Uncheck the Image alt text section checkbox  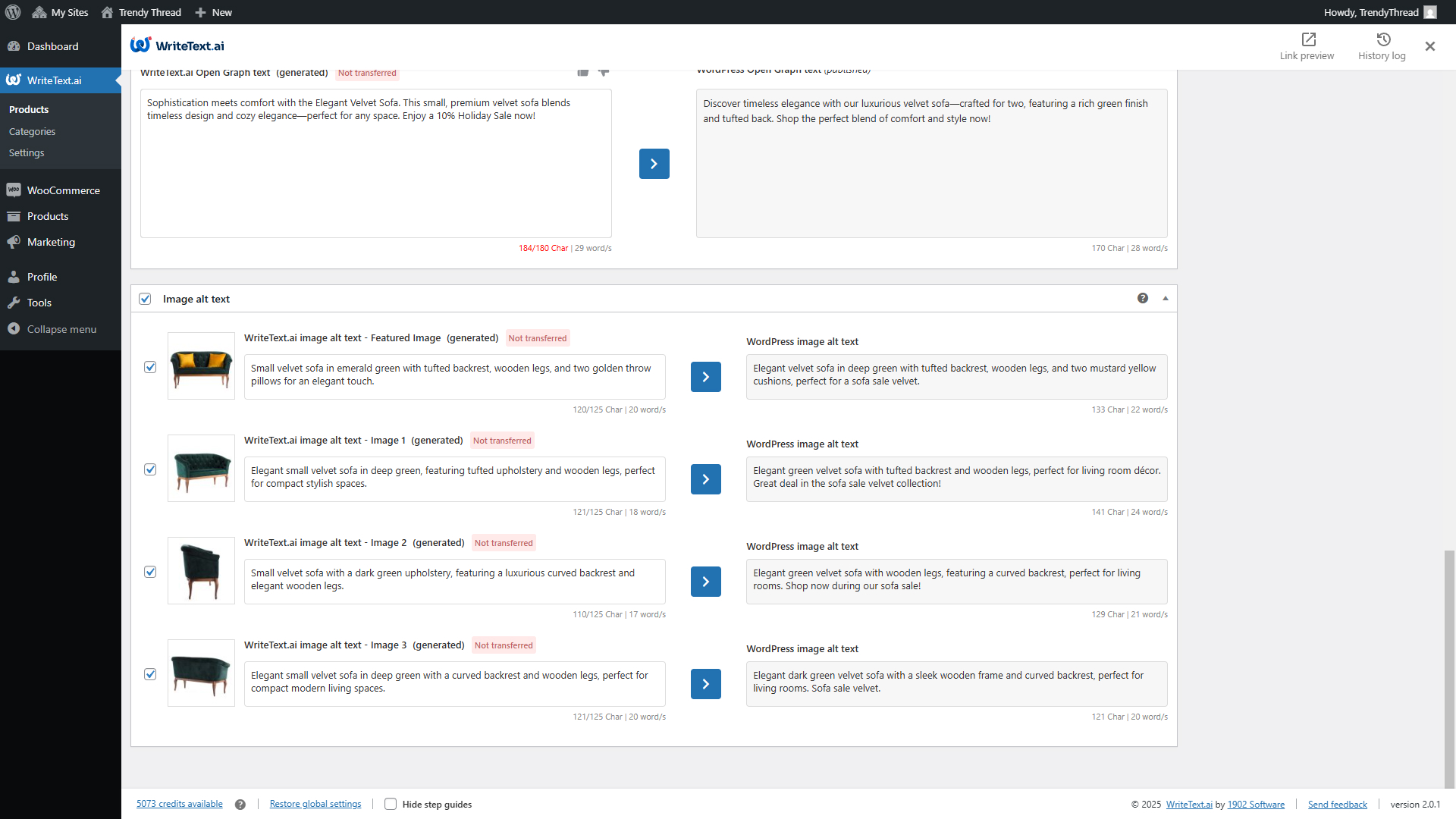click(x=145, y=299)
